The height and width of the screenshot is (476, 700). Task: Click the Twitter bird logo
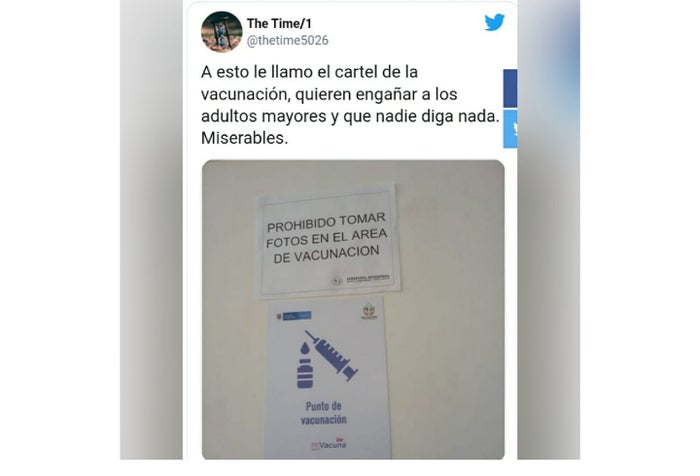495,22
